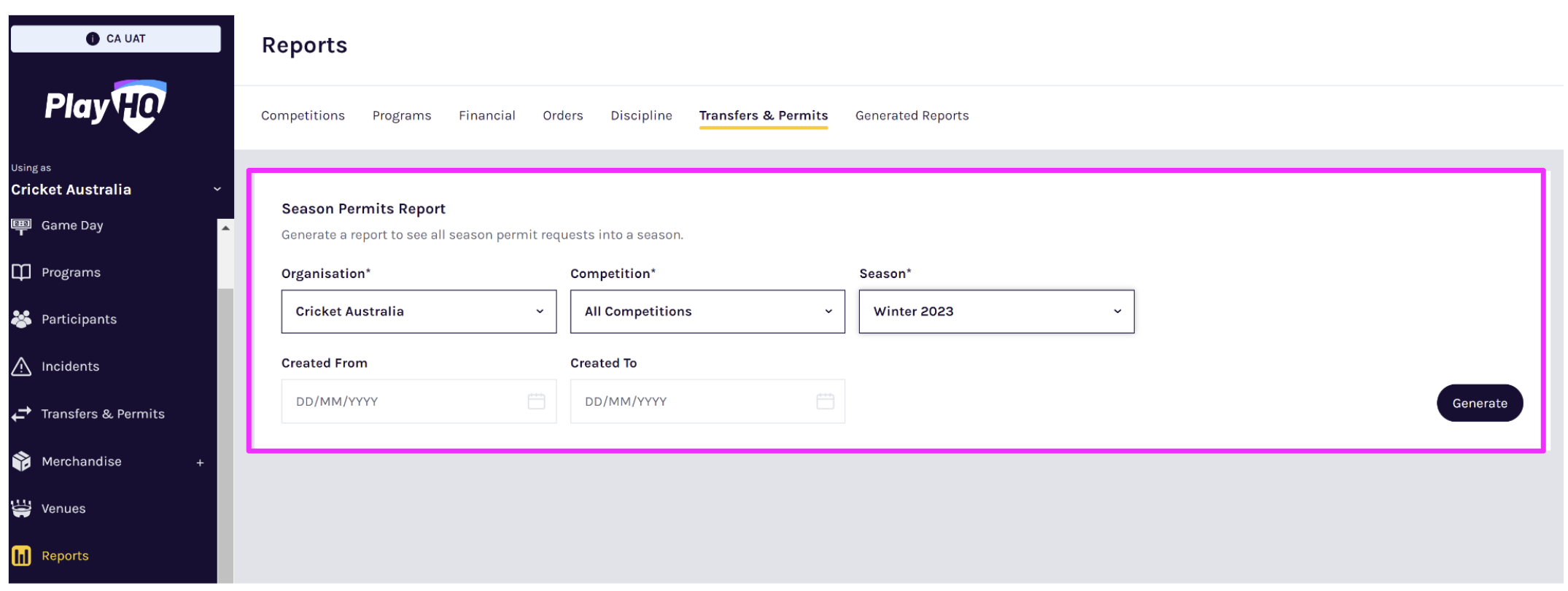The height and width of the screenshot is (591, 1568).
Task: Click the Generate button
Action: (x=1479, y=403)
